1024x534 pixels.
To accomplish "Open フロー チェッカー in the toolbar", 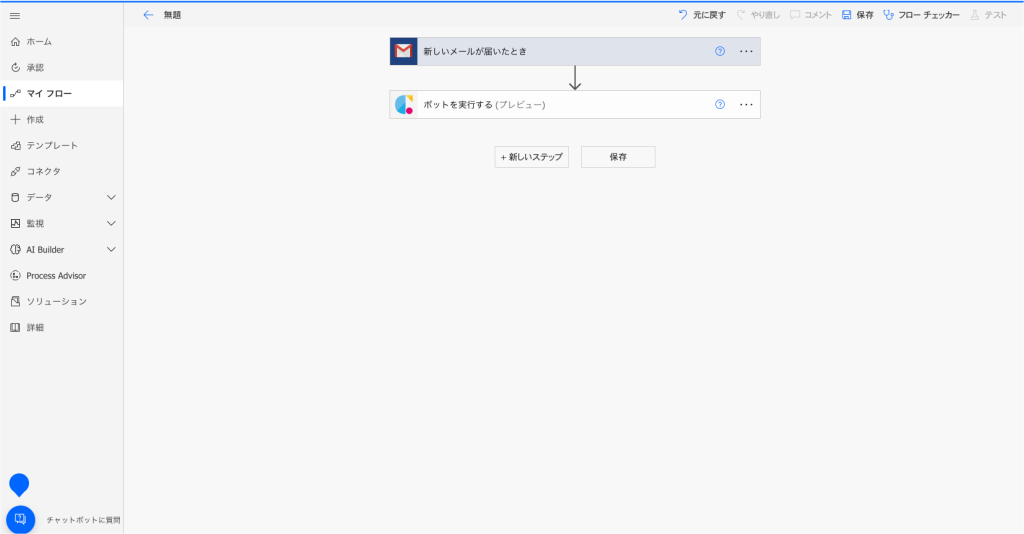I will click(921, 15).
